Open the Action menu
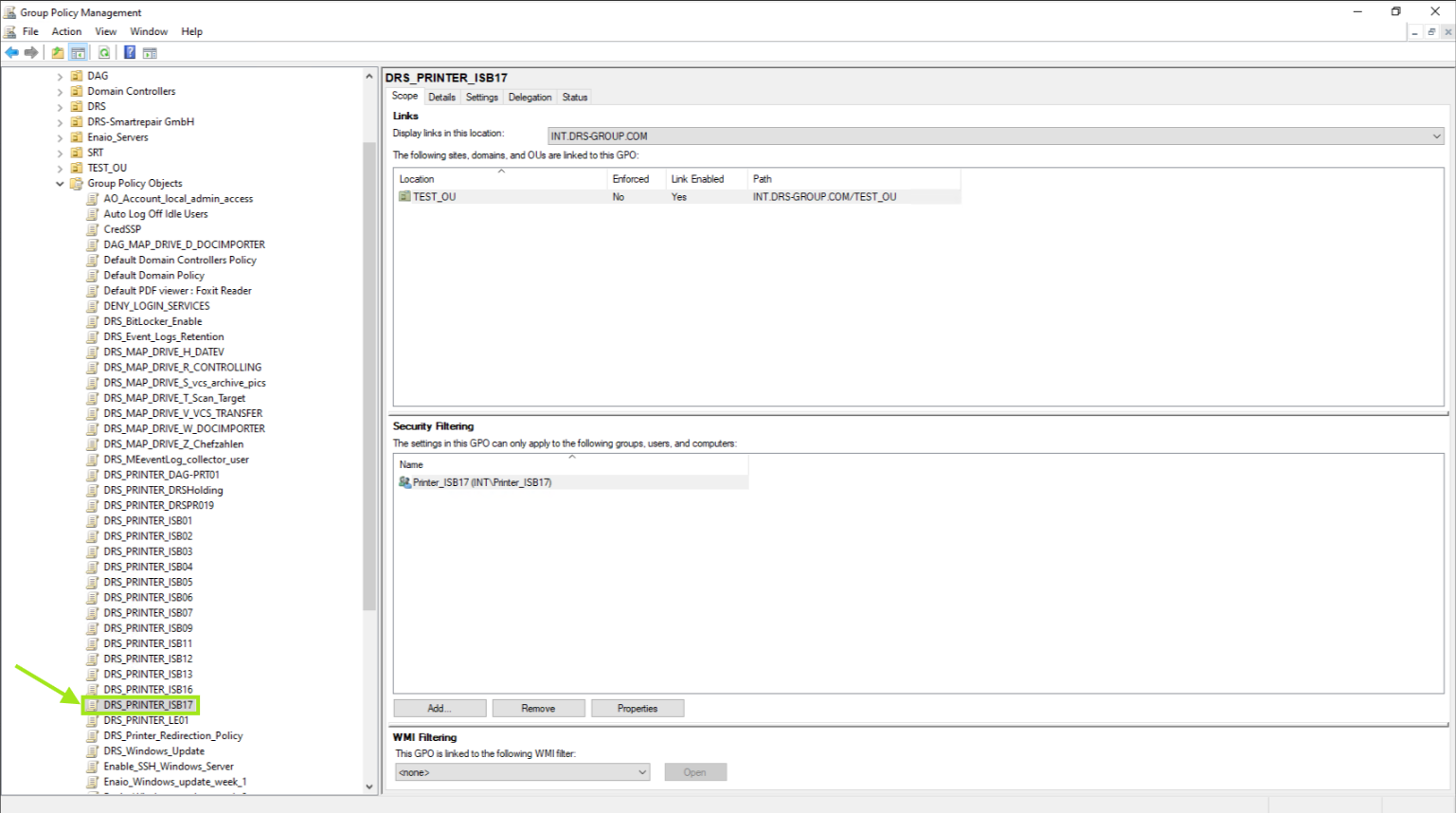Viewport: 1456px width, 813px height. pyautogui.click(x=66, y=31)
